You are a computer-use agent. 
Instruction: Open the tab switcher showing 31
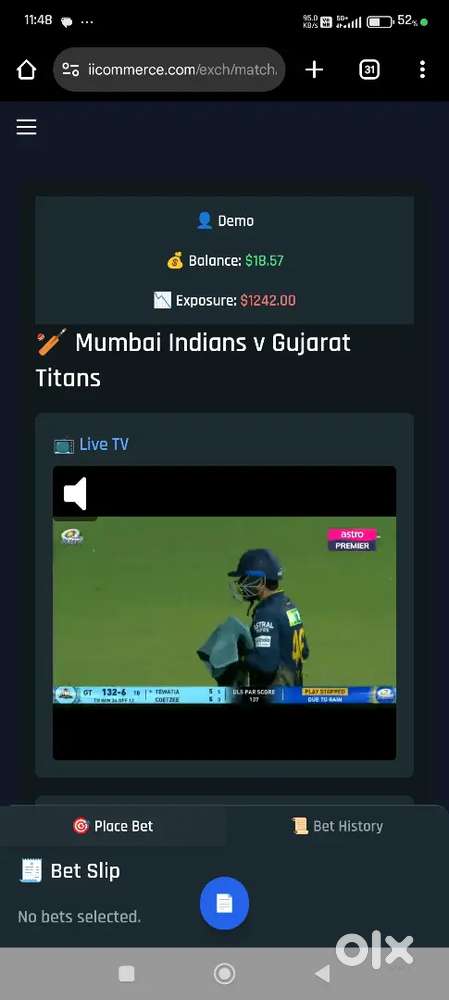pyautogui.click(x=369, y=70)
